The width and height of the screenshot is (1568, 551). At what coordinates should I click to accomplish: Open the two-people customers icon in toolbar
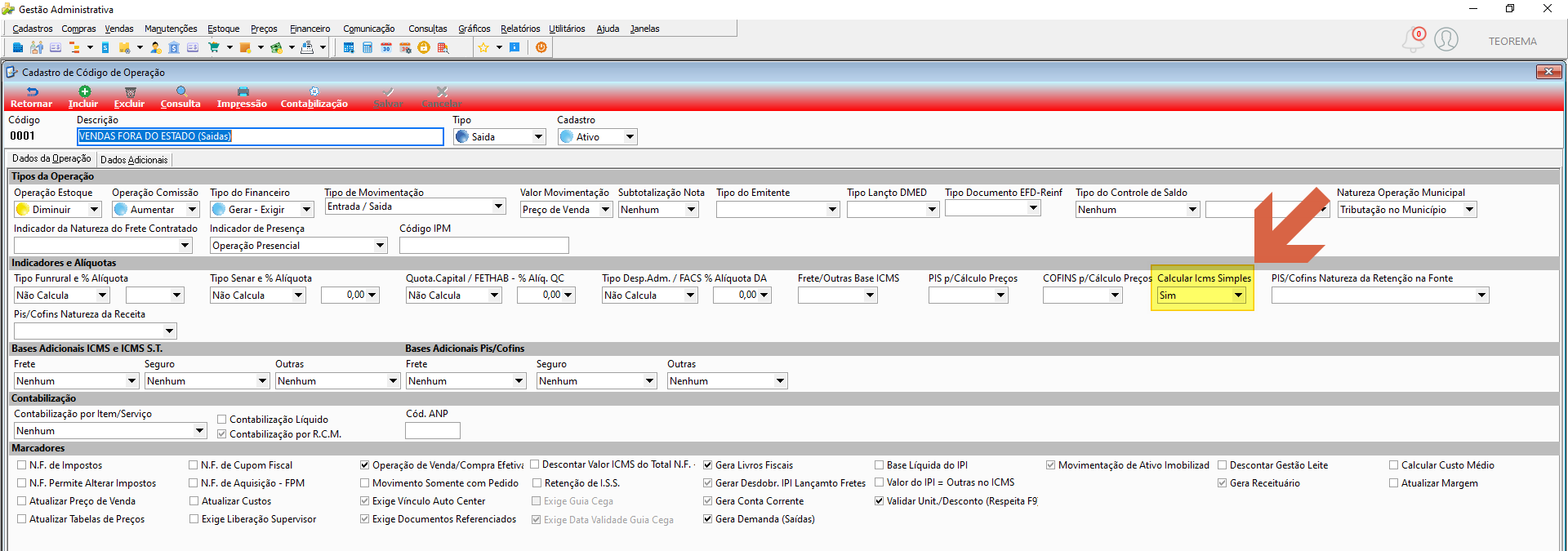(37, 47)
